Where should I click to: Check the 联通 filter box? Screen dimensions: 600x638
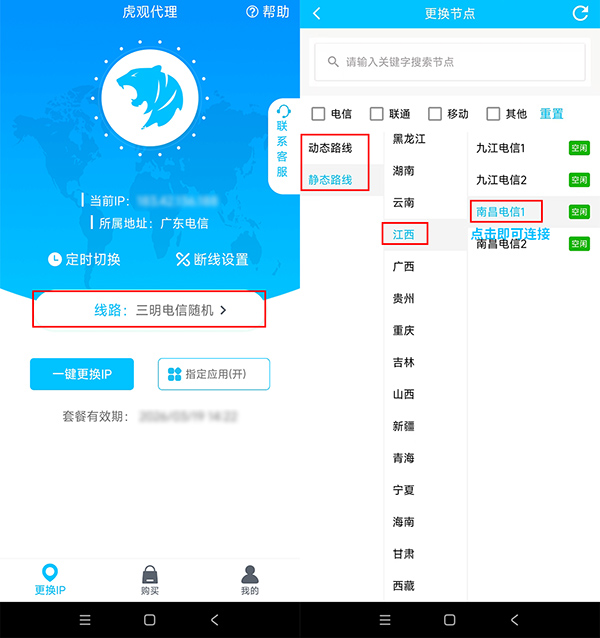coord(376,114)
